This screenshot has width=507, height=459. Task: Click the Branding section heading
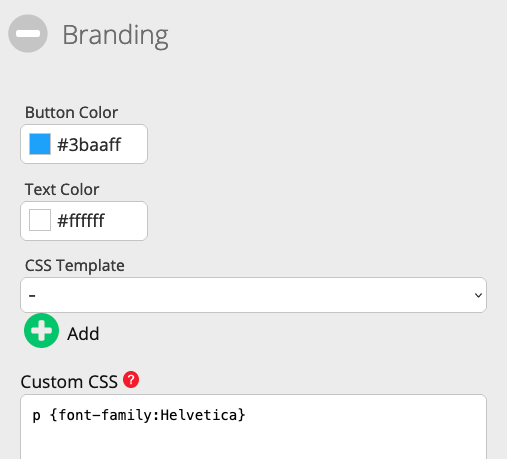(x=115, y=35)
